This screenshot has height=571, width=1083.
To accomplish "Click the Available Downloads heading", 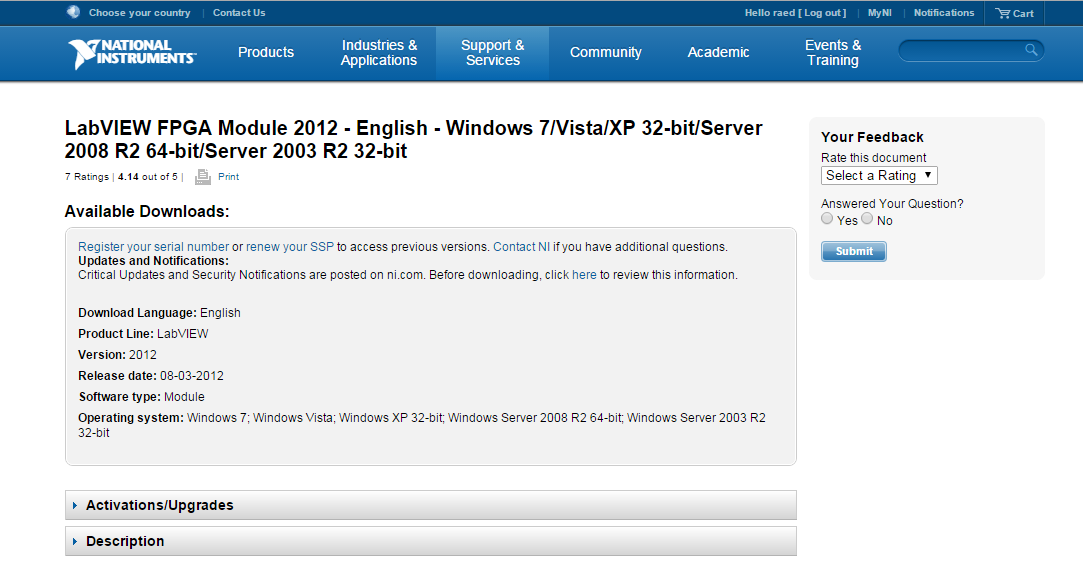I will 147,211.
